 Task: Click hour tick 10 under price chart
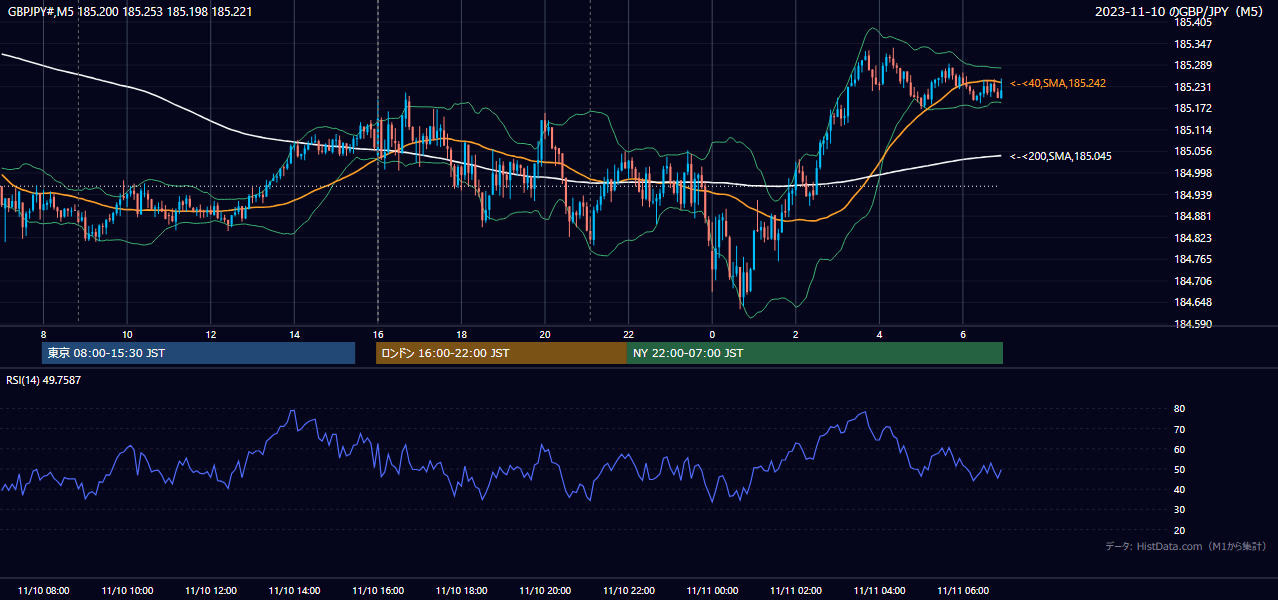pos(127,334)
